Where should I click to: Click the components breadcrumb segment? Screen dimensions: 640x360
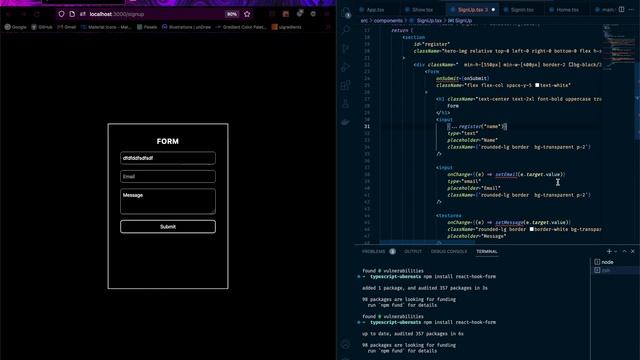click(x=388, y=20)
